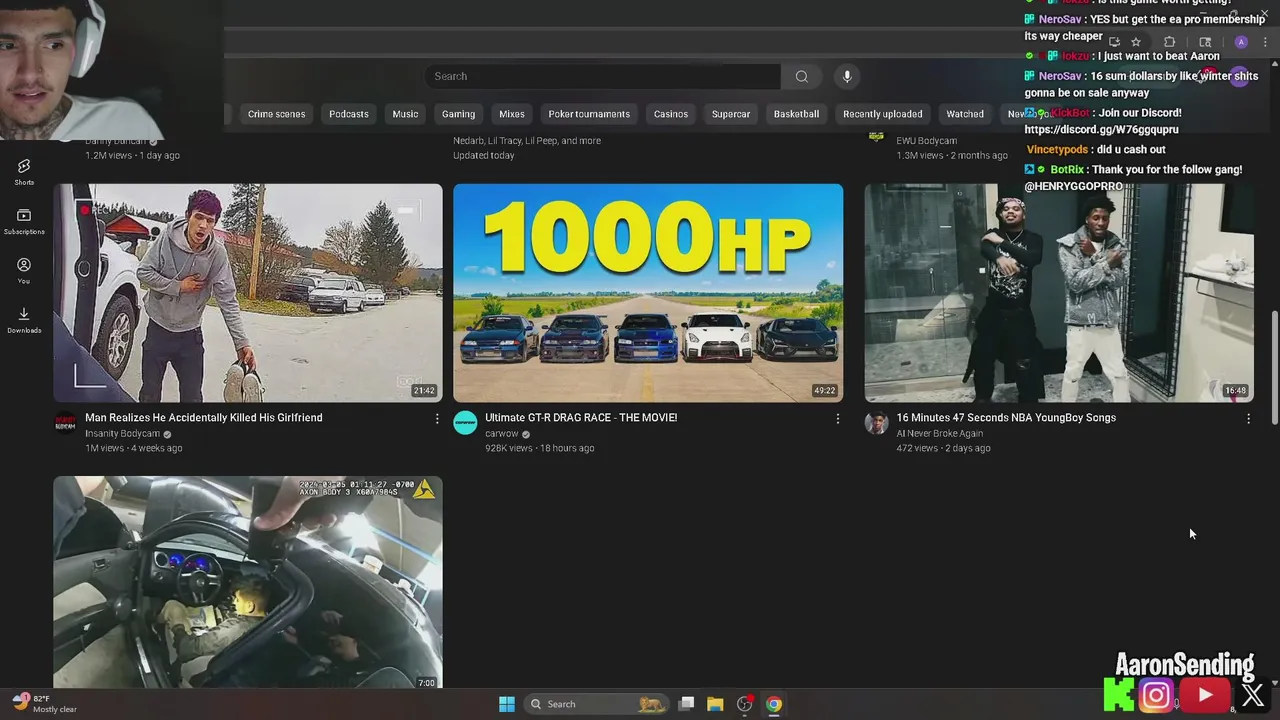The image size is (1280, 720).
Task: Play the 7:00 Axon bodycam car thumbnail
Action: click(x=248, y=582)
